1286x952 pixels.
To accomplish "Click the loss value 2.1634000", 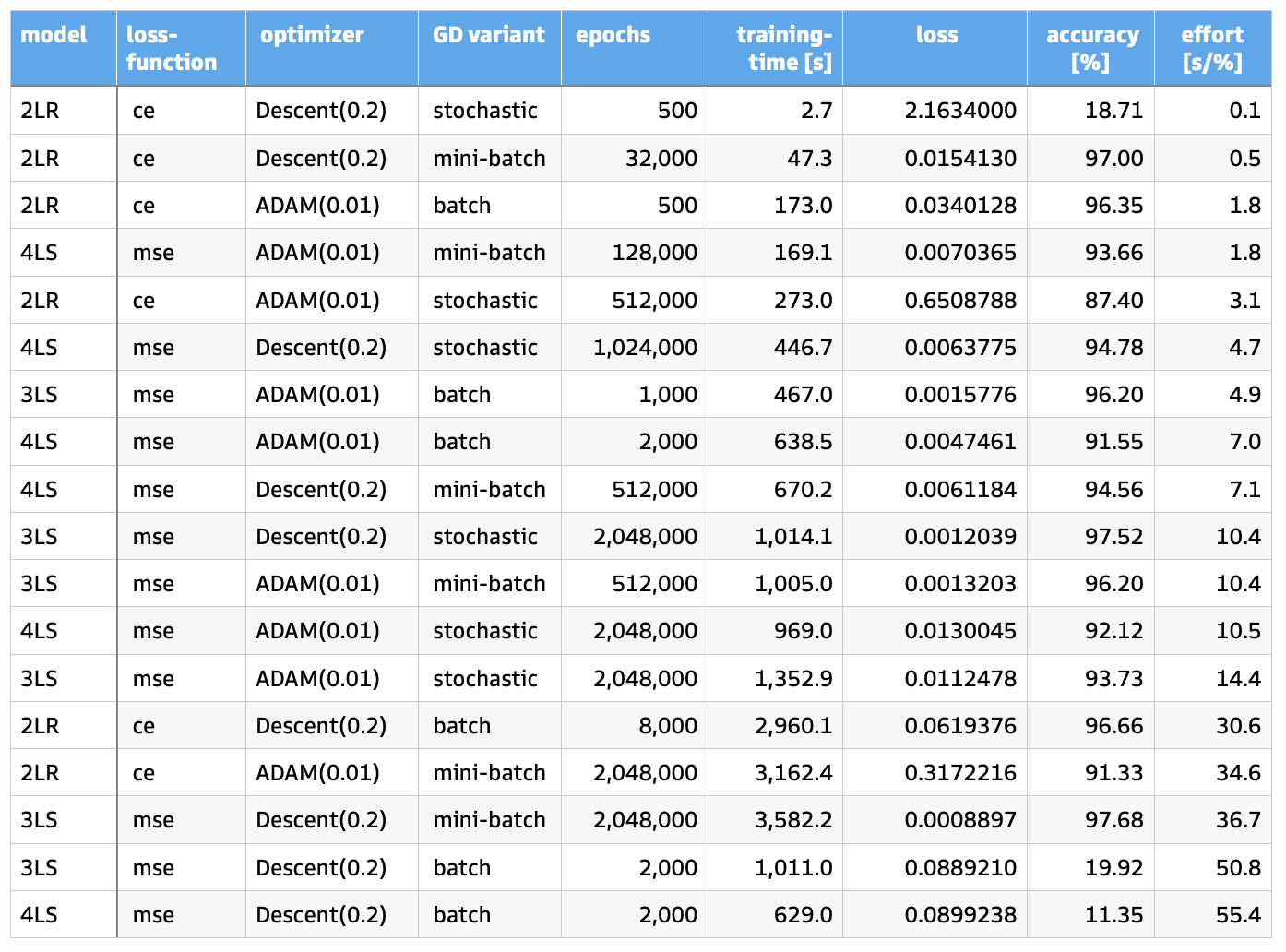I will 960,111.
